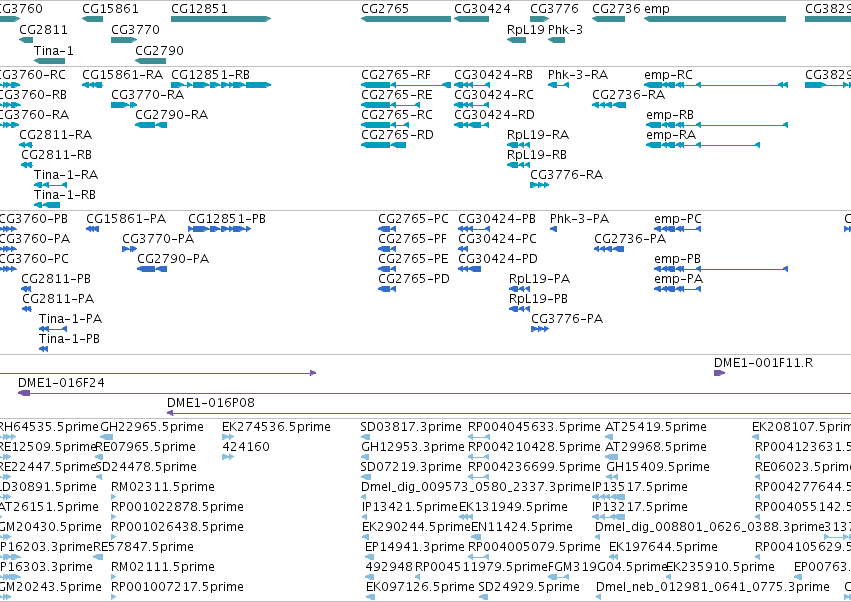Select transcript CG30424-RC label
The height and width of the screenshot is (602, 851).
coord(494,94)
